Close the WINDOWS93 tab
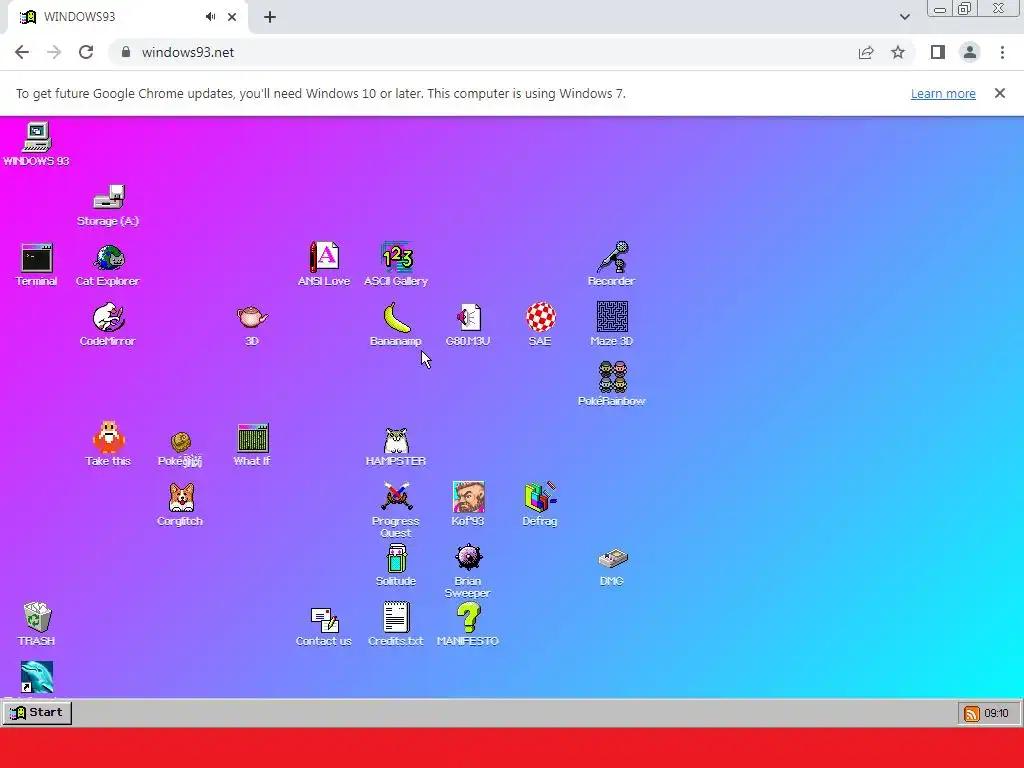This screenshot has width=1024, height=768. (232, 17)
